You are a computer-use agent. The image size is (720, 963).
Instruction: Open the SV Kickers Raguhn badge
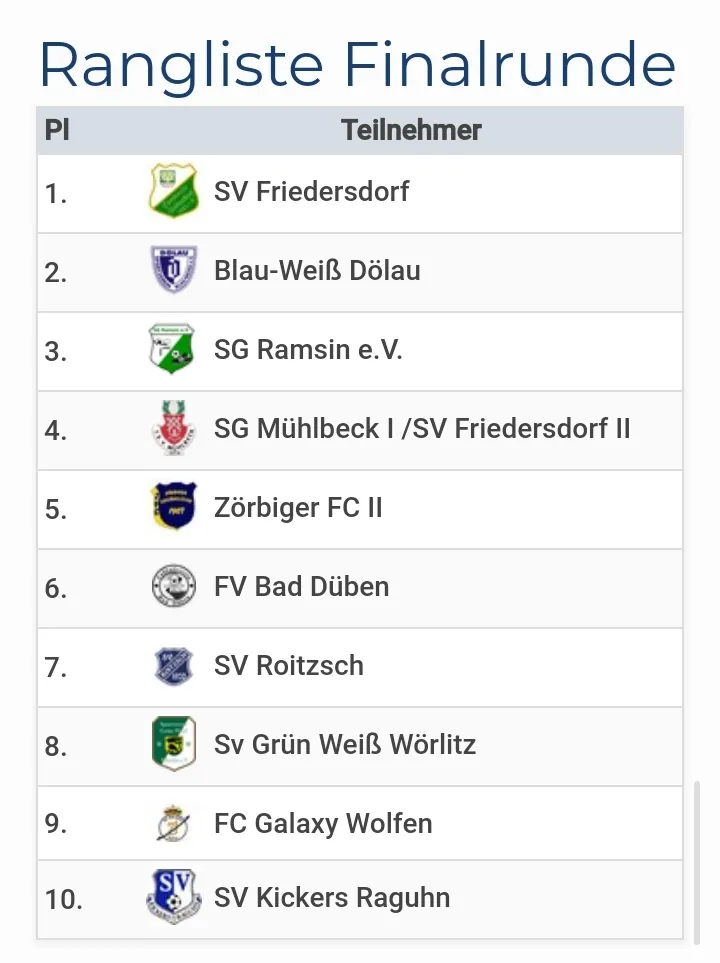coord(174,897)
